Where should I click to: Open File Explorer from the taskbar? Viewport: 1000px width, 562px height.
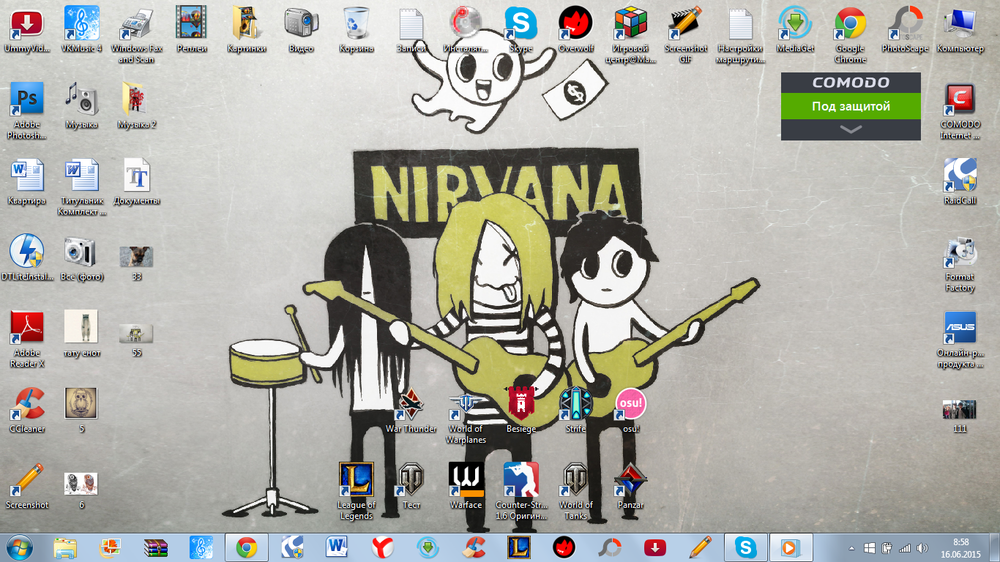64,548
